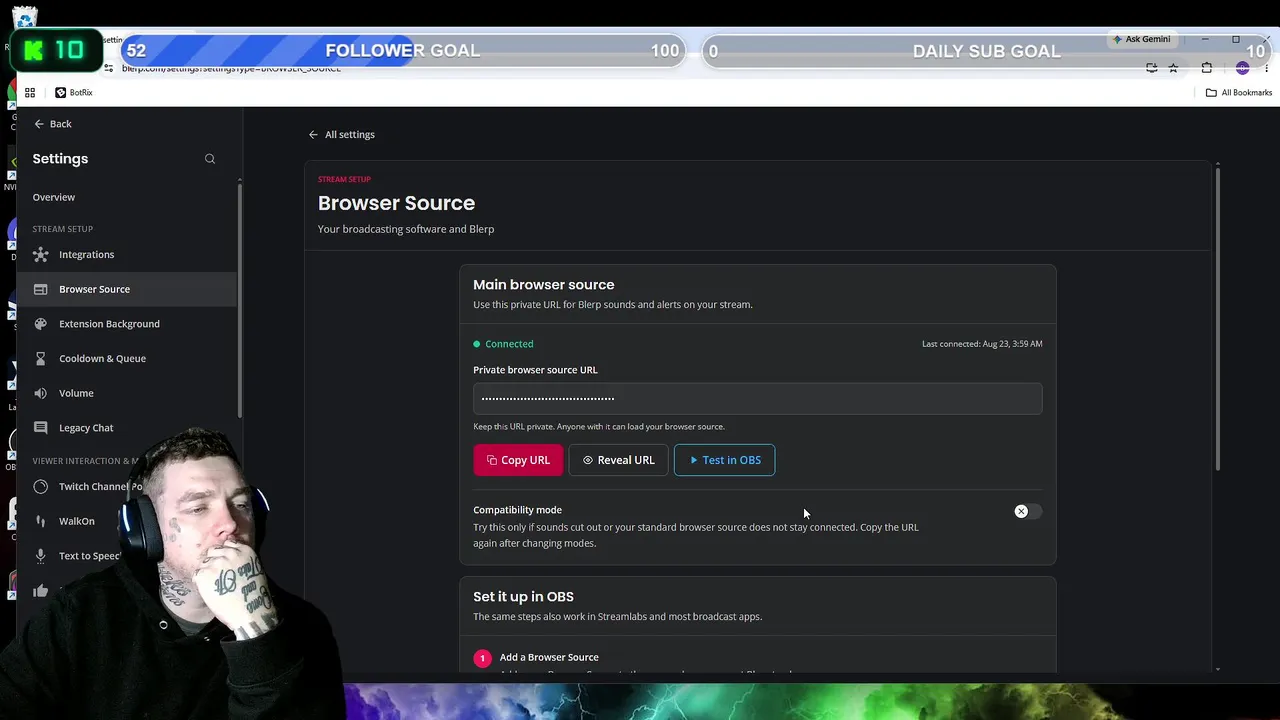Open the Integrations settings page
The width and height of the screenshot is (1280, 720).
(127, 255)
